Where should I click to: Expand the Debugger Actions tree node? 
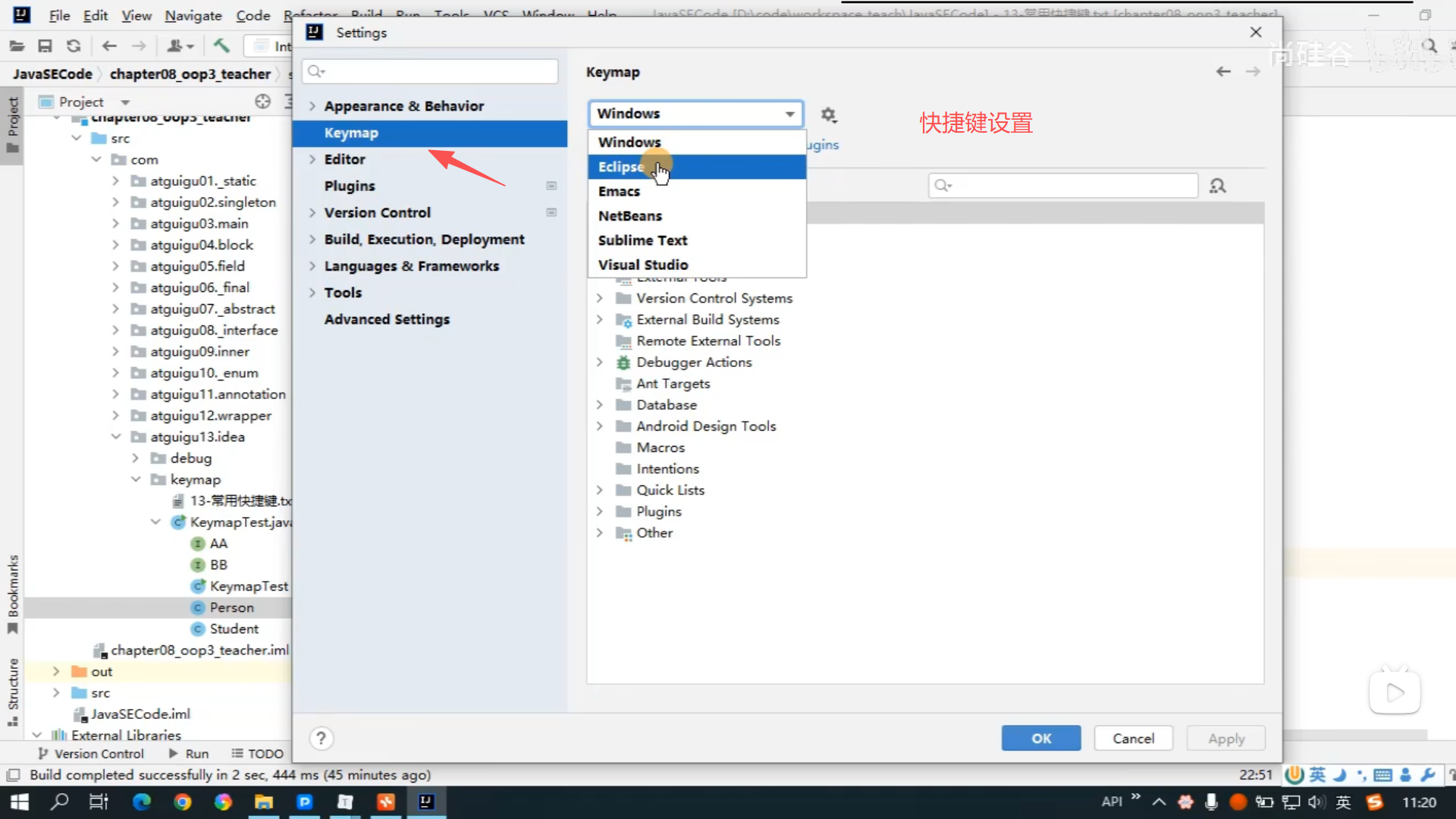[x=599, y=362]
